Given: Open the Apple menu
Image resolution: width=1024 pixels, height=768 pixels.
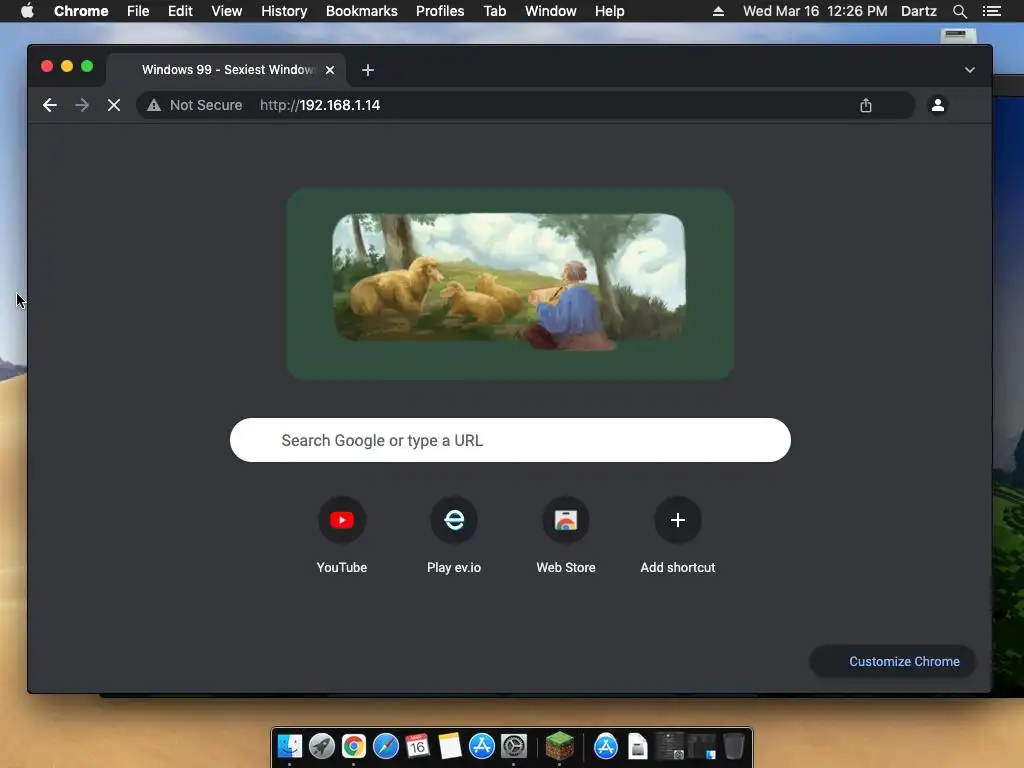Looking at the screenshot, I should [27, 11].
